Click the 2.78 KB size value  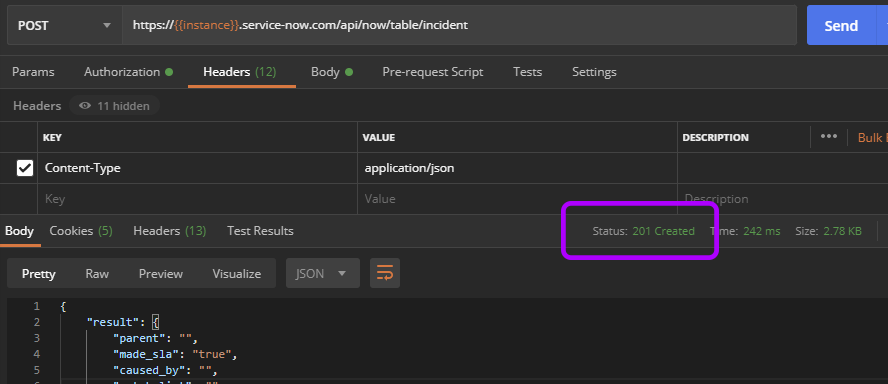(x=842, y=231)
